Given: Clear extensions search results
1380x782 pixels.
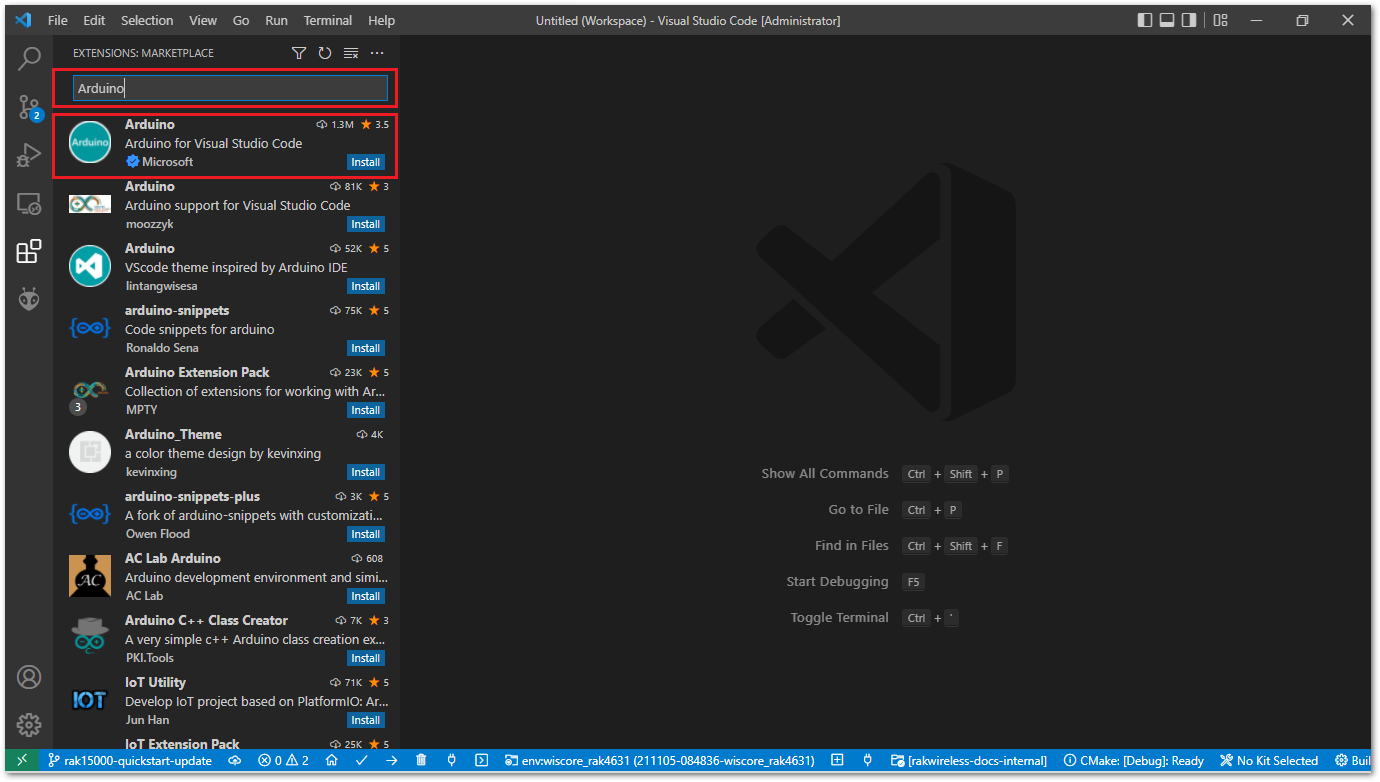Looking at the screenshot, I should pyautogui.click(x=351, y=53).
